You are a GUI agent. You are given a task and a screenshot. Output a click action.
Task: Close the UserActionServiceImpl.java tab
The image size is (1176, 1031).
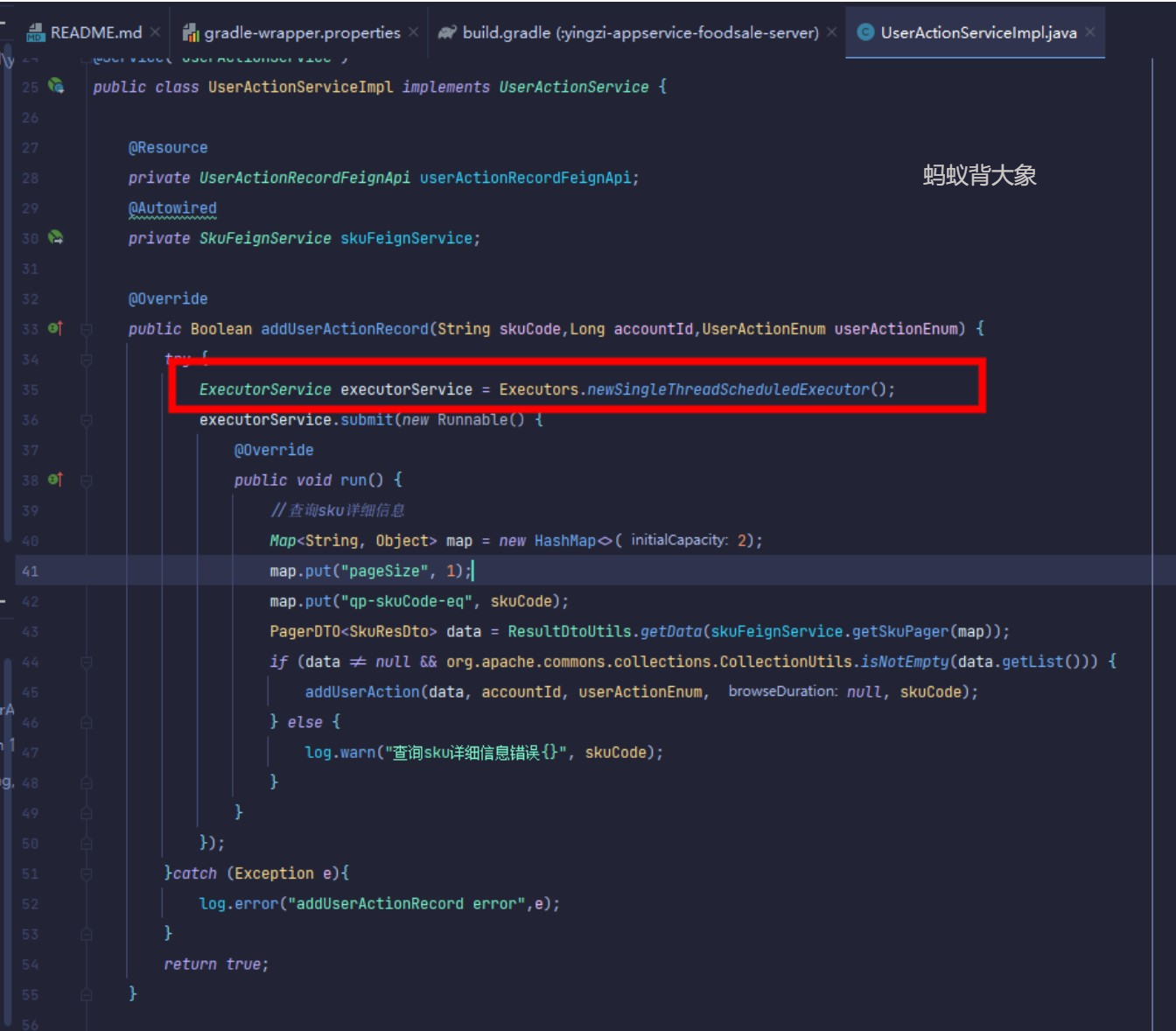pos(1090,32)
